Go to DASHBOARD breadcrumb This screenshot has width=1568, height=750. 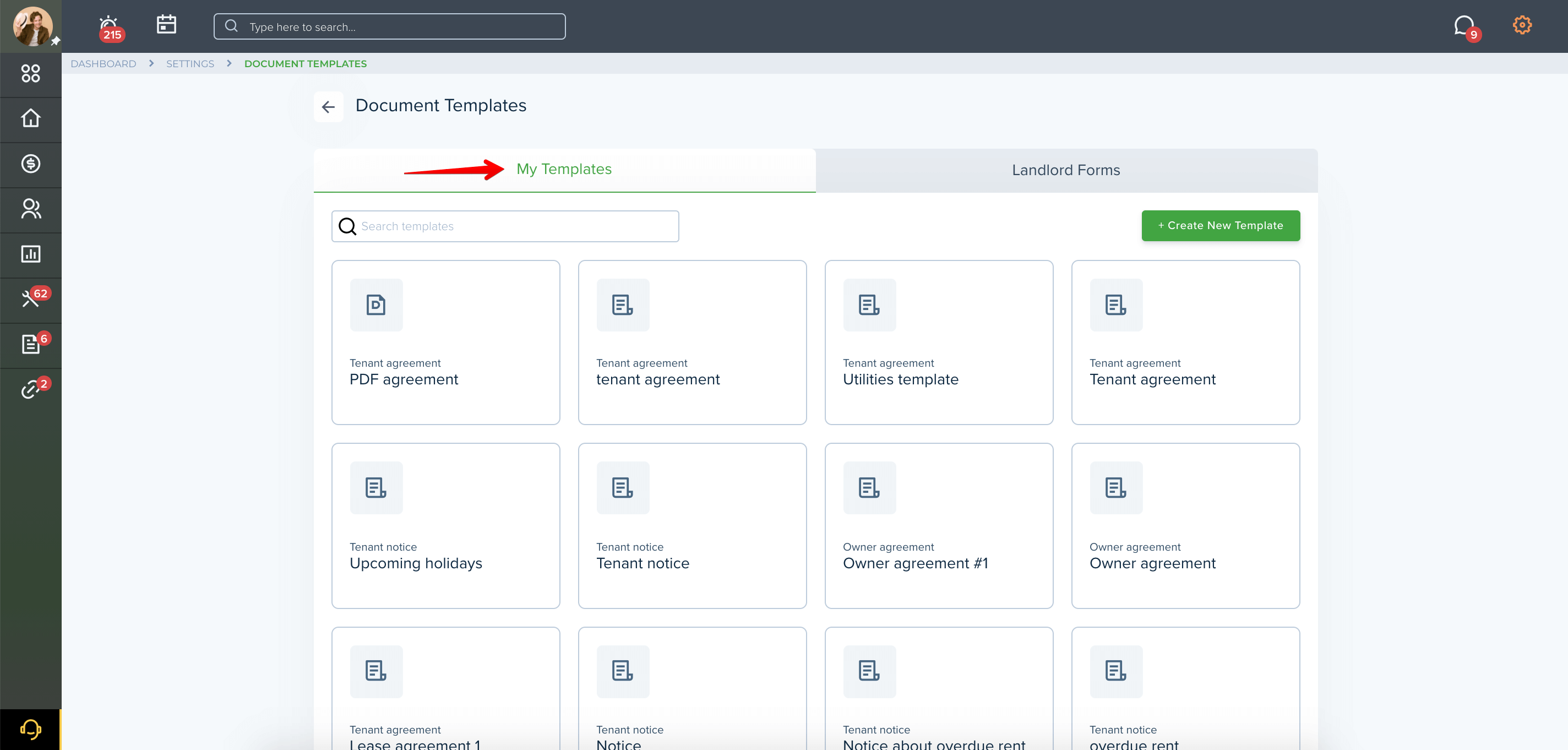[104, 64]
